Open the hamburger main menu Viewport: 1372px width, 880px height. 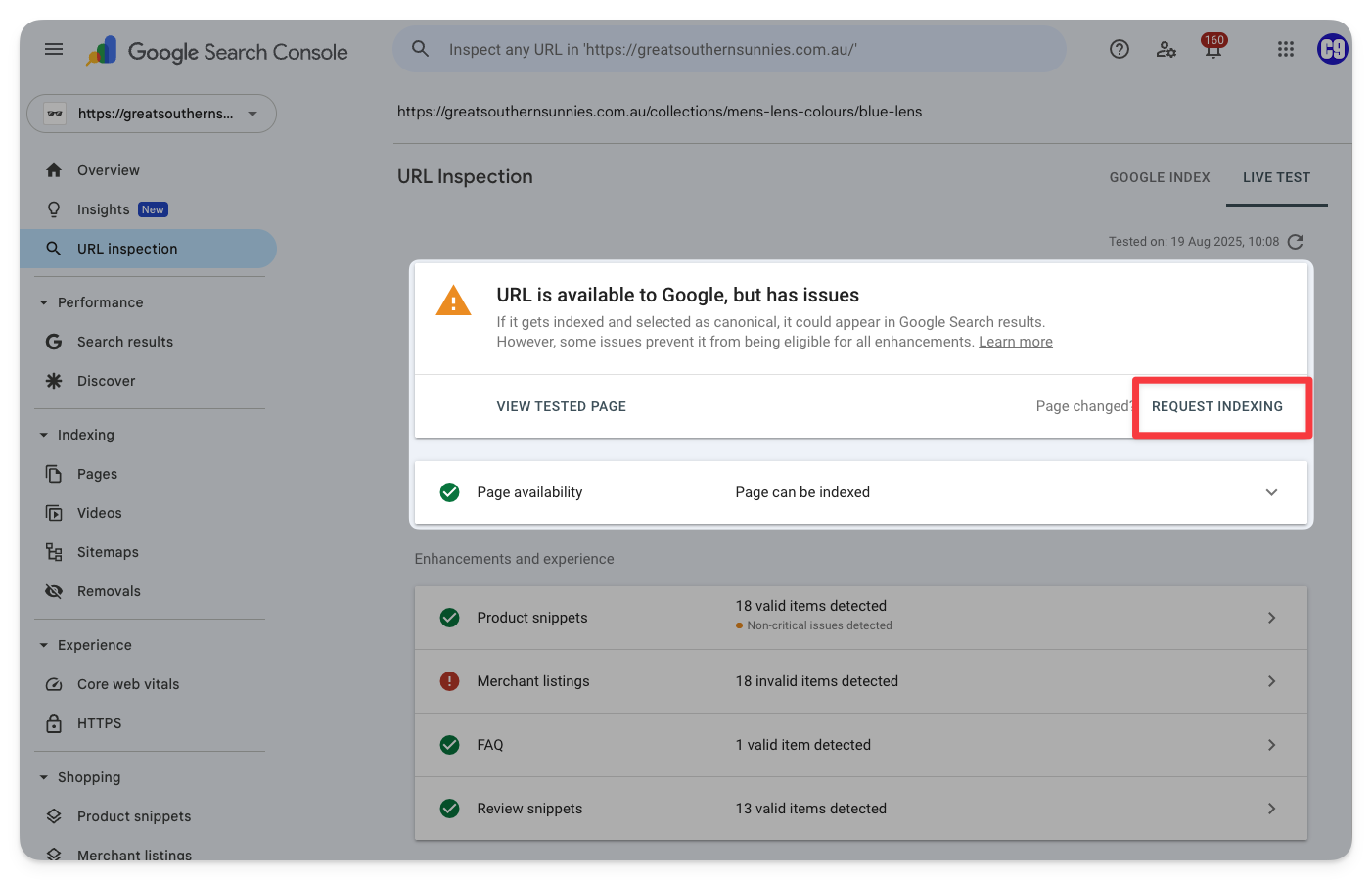tap(54, 49)
